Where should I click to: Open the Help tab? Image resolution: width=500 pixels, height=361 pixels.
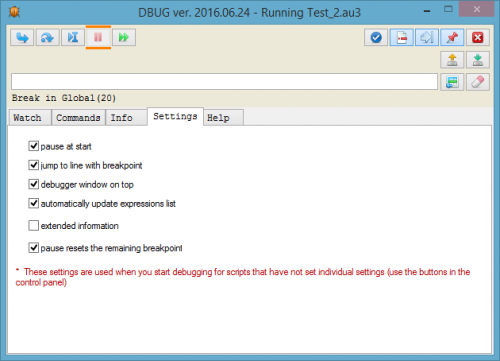[223, 118]
